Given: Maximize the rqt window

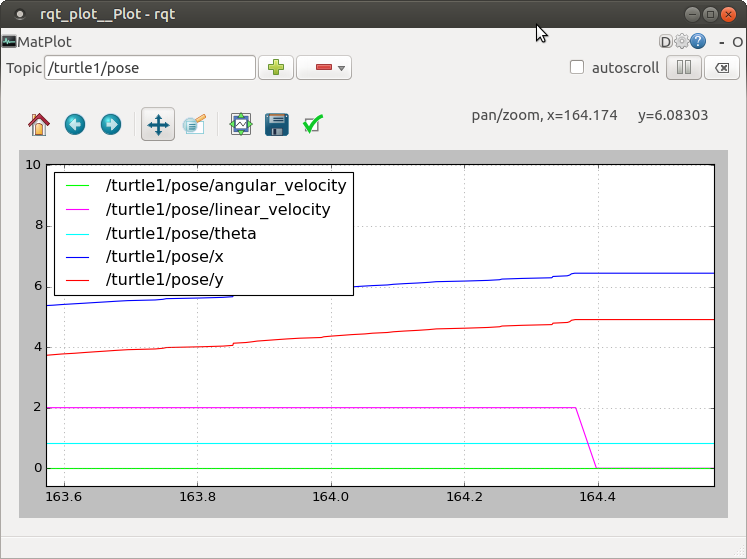Looking at the screenshot, I should pos(710,14).
